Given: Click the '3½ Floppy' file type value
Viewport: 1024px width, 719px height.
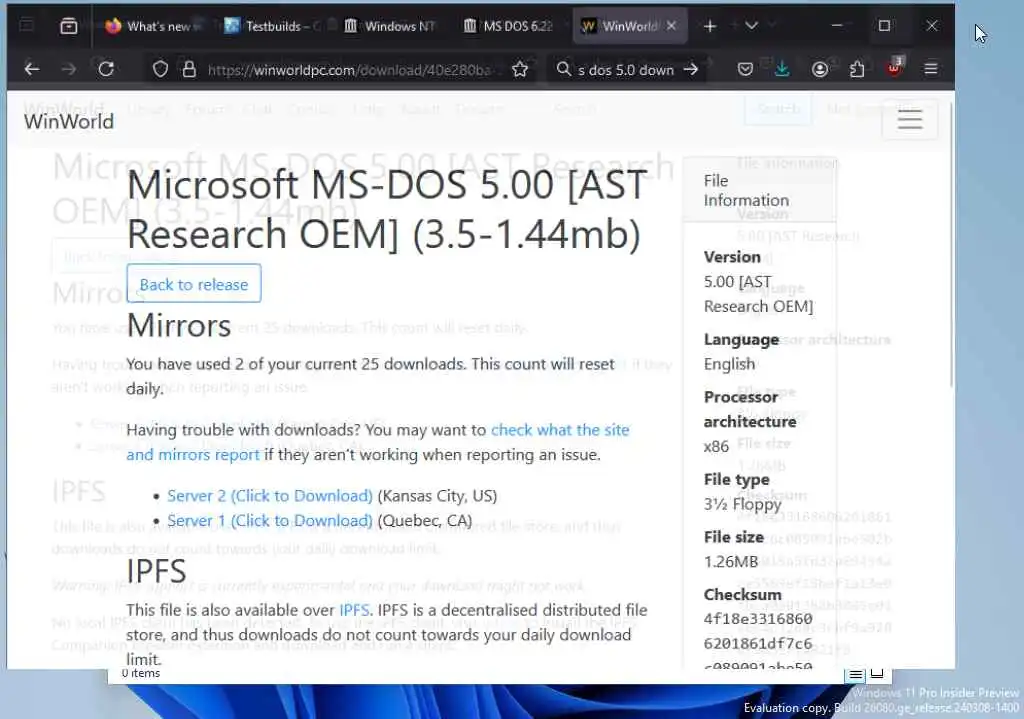Looking at the screenshot, I should click(x=742, y=504).
